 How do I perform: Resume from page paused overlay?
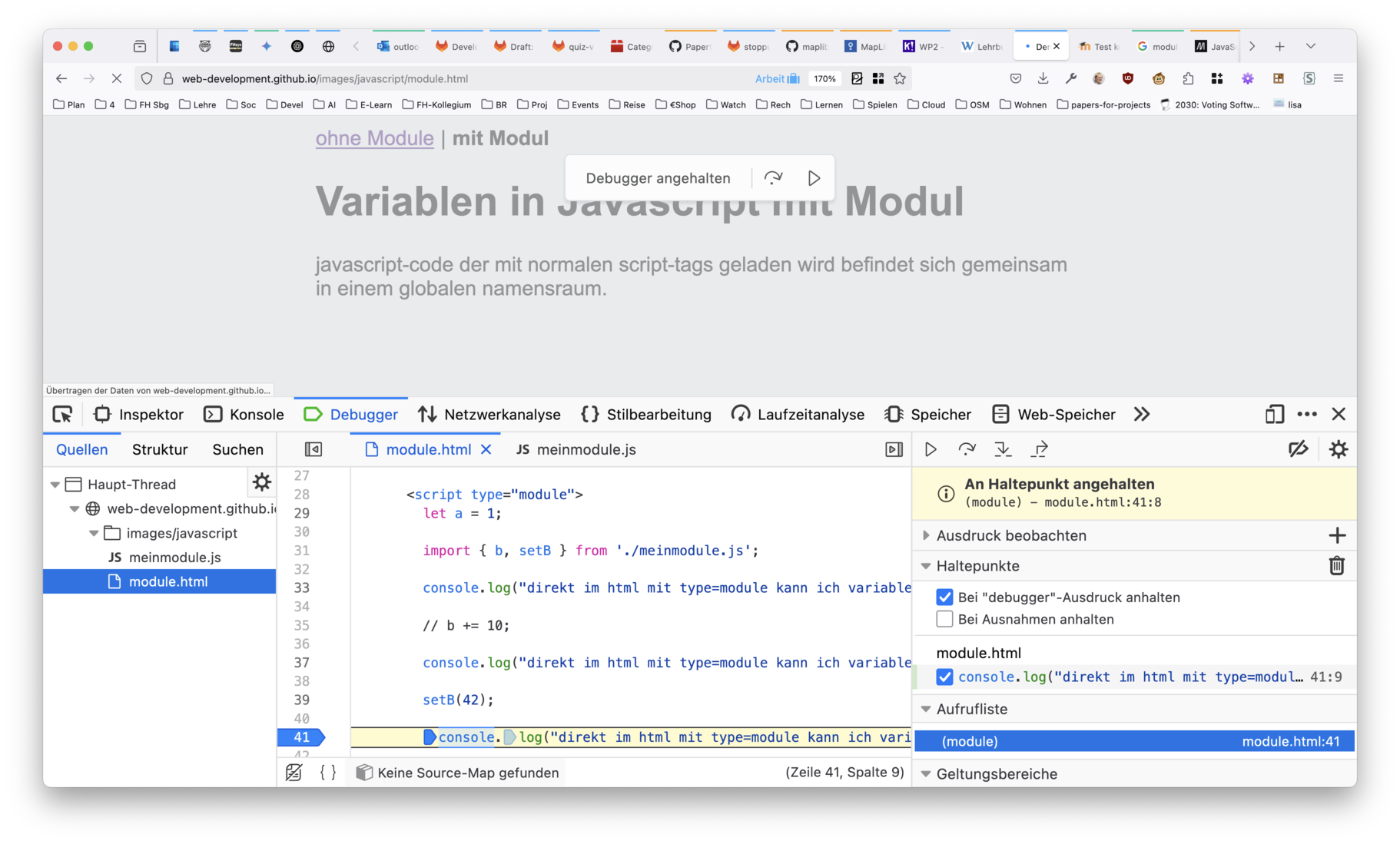814,178
